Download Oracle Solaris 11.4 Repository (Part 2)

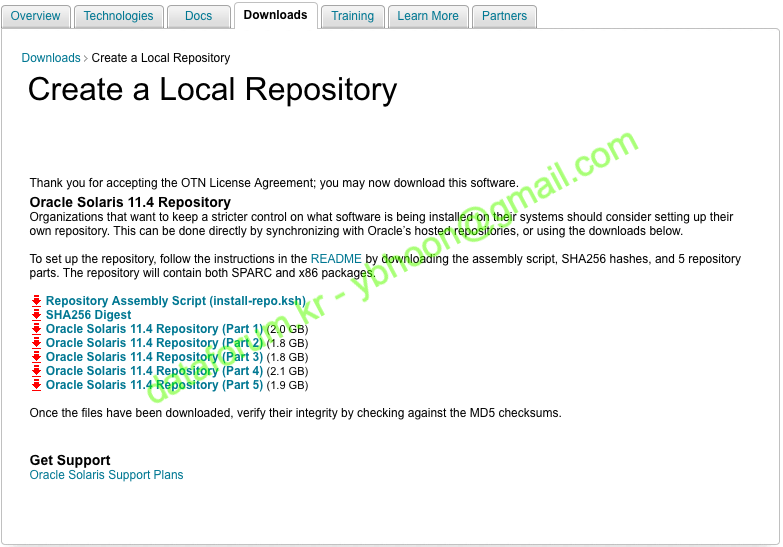point(154,343)
